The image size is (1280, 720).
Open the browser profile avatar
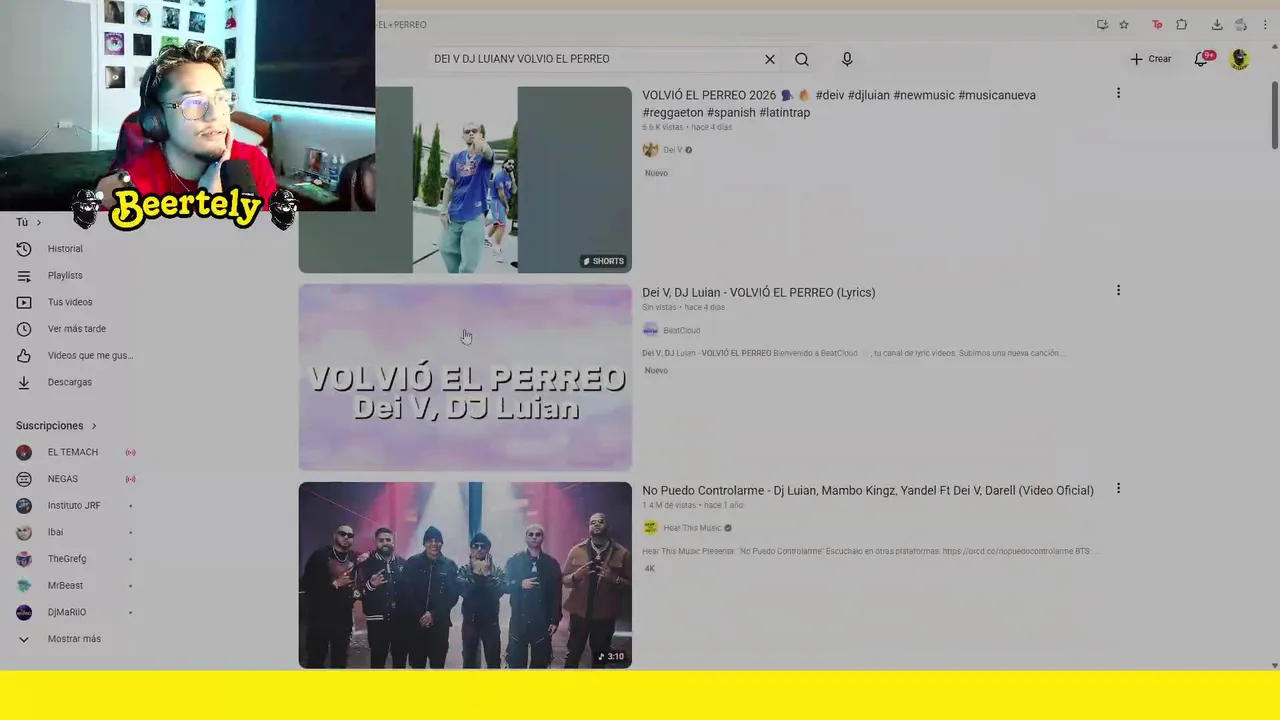(x=1241, y=25)
